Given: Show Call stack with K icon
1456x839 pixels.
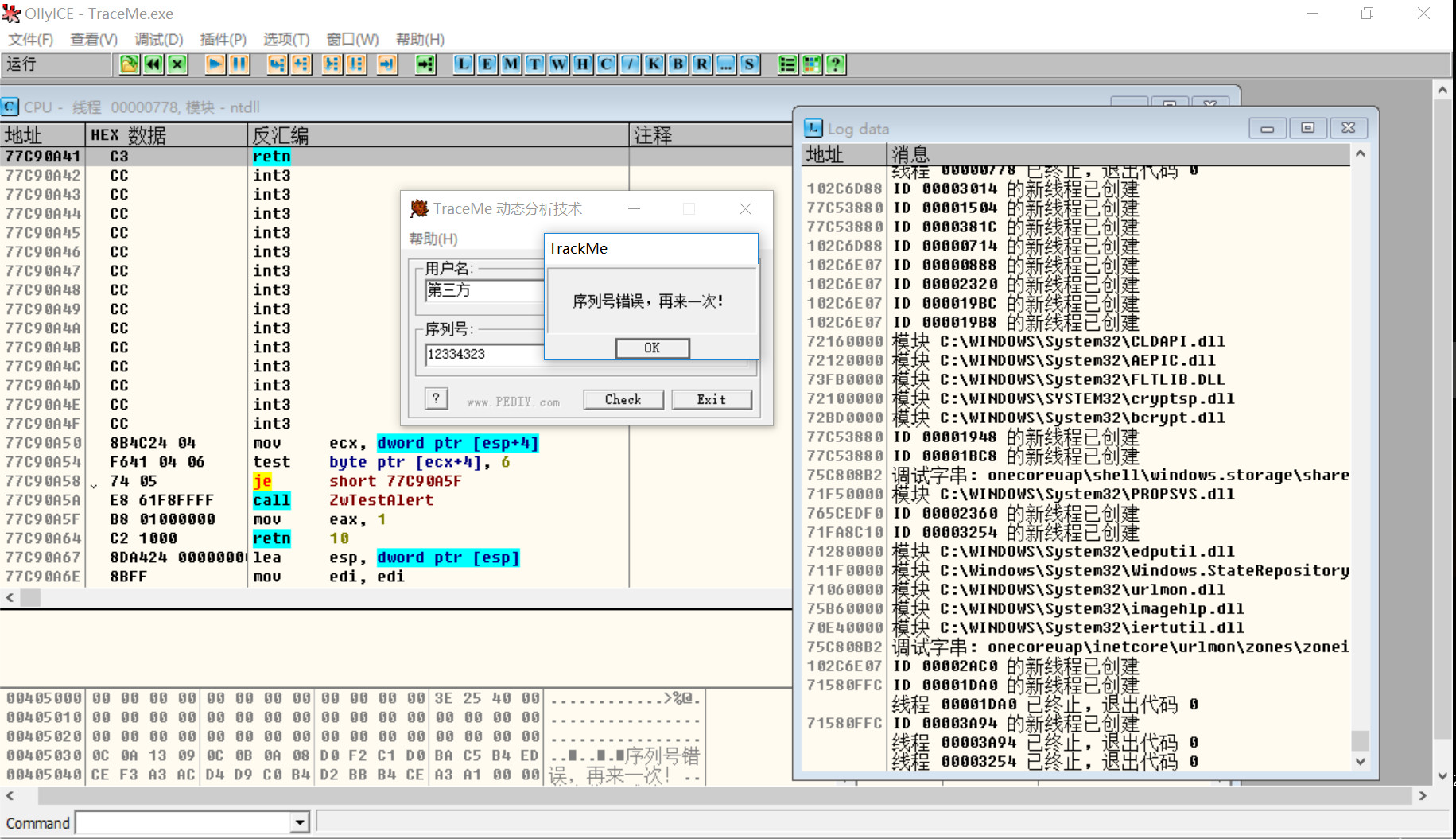Looking at the screenshot, I should pos(654,64).
